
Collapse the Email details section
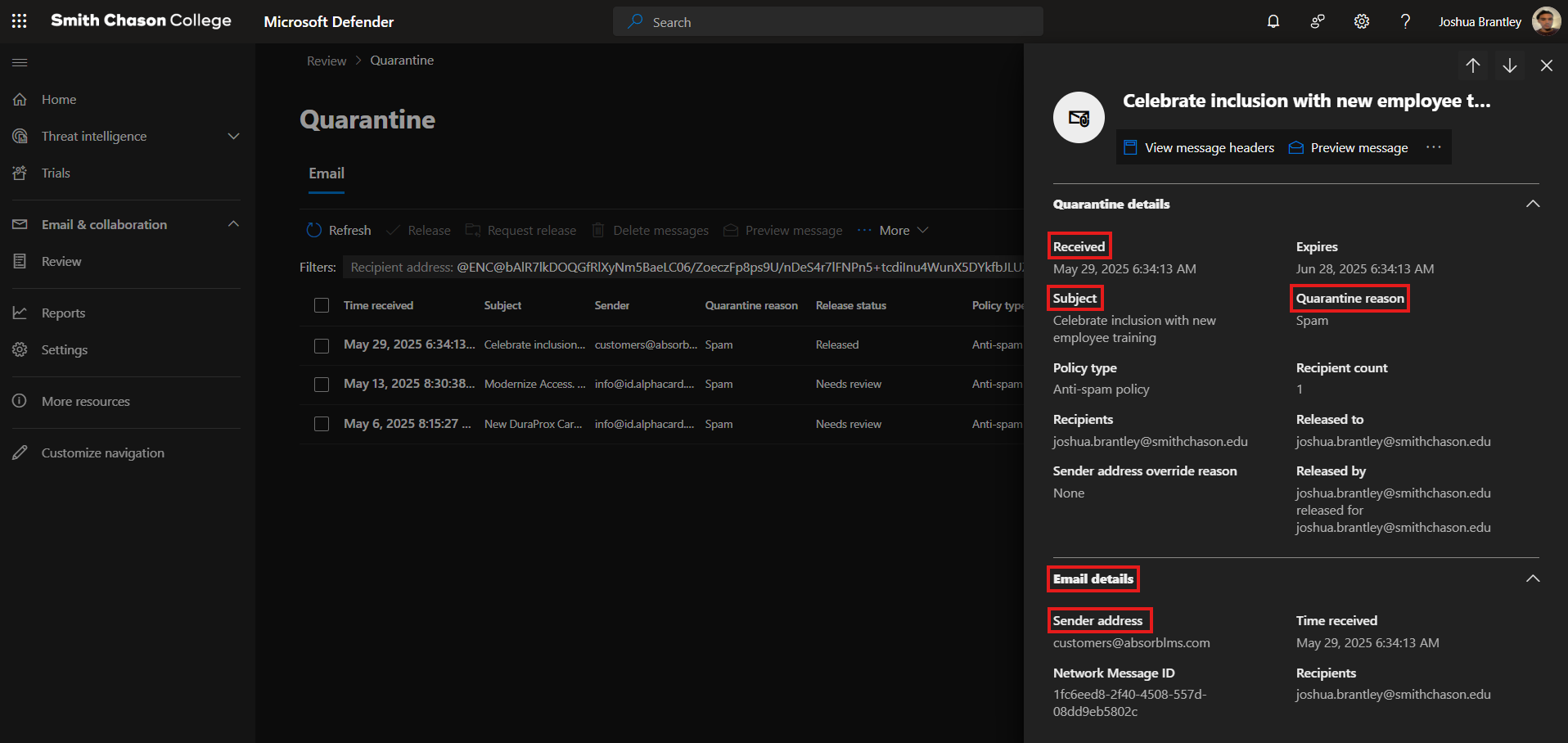(1533, 579)
